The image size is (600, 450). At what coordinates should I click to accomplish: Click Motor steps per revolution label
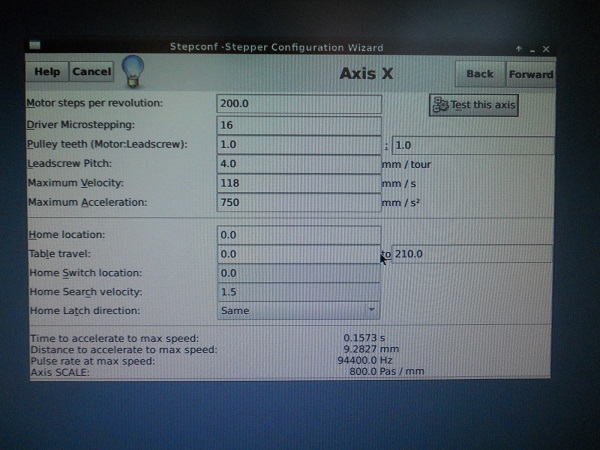click(95, 103)
